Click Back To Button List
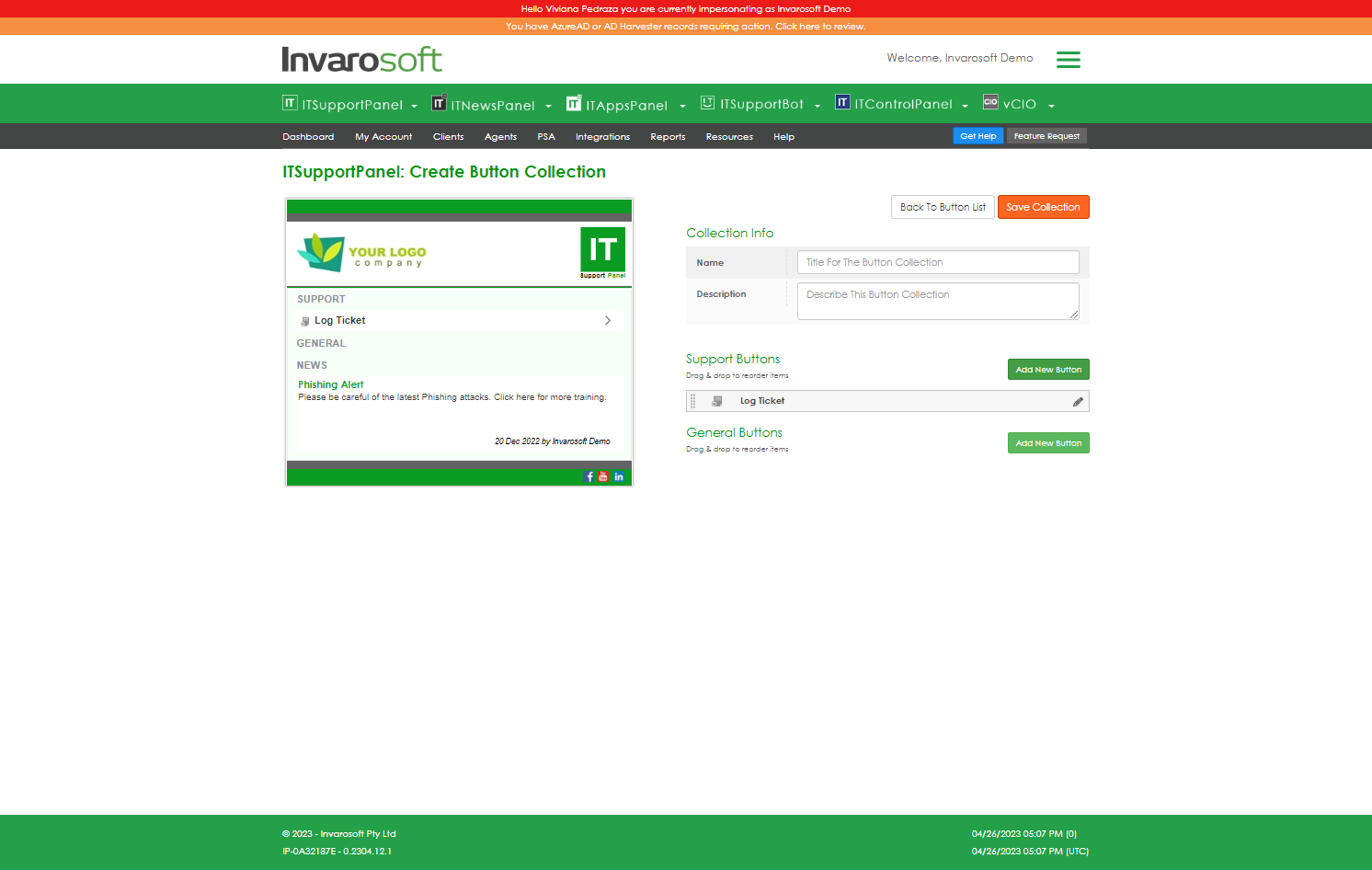Screen dimensions: 1372x870 pos(943,207)
